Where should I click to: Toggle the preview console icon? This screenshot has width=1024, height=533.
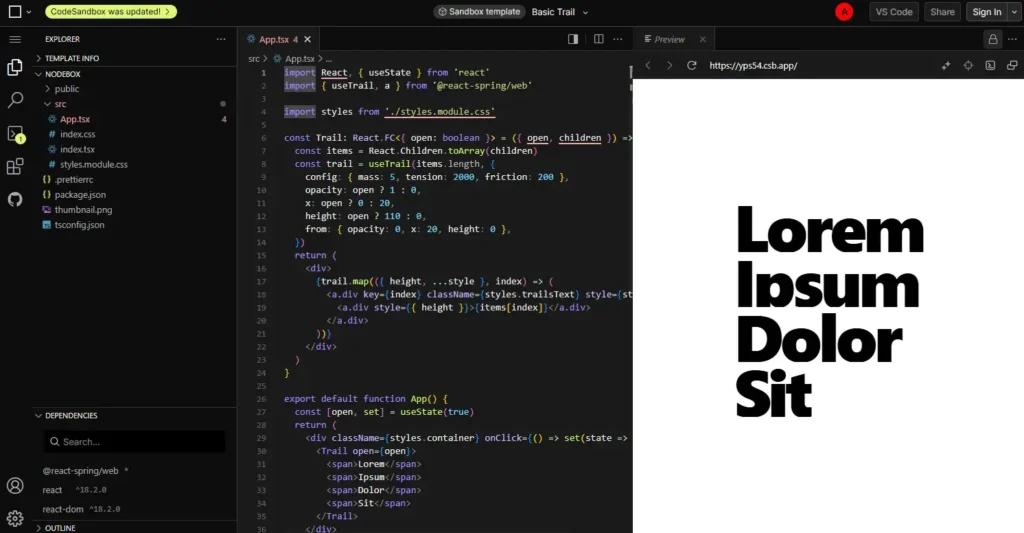click(x=990, y=65)
